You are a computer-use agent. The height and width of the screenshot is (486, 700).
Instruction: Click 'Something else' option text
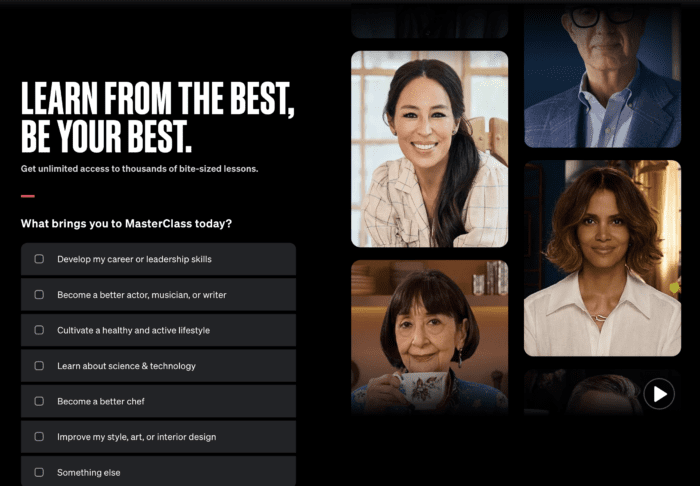tap(88, 473)
